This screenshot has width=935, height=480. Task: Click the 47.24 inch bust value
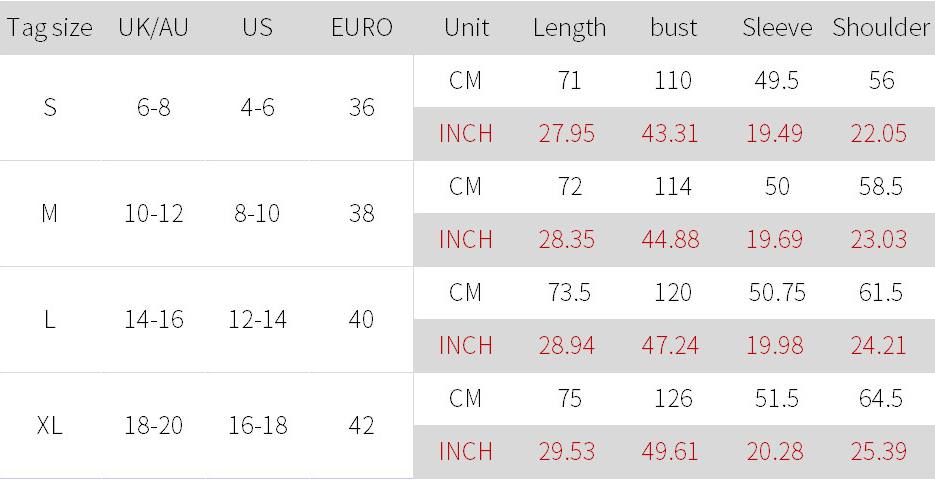click(x=673, y=346)
